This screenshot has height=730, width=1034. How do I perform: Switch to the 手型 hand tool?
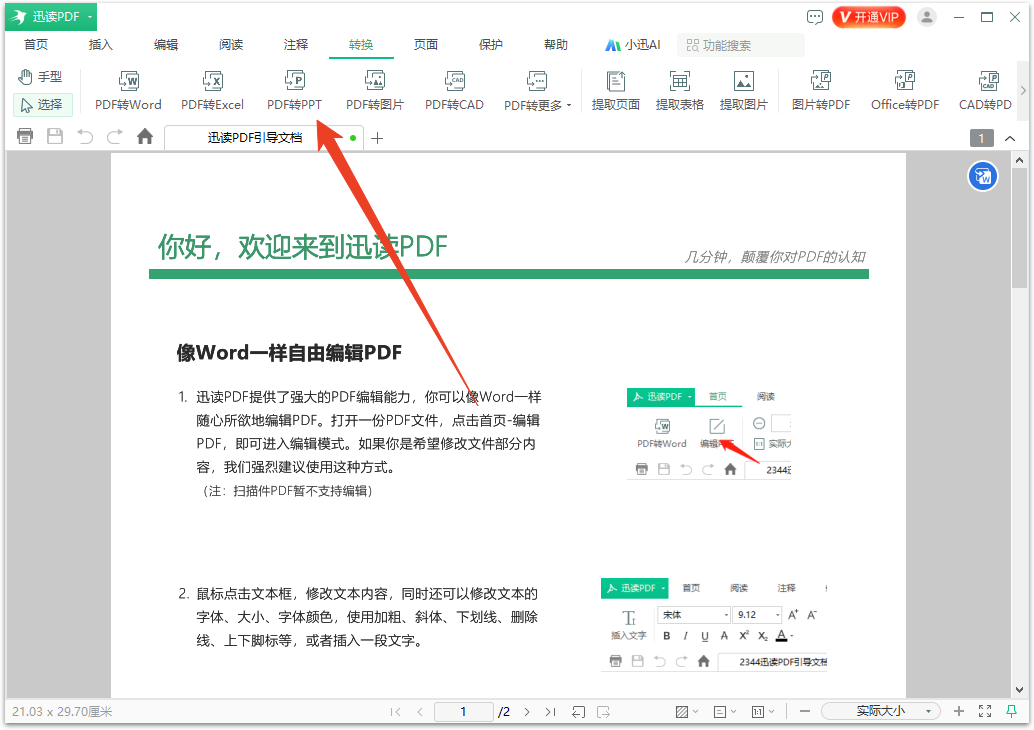coord(41,75)
